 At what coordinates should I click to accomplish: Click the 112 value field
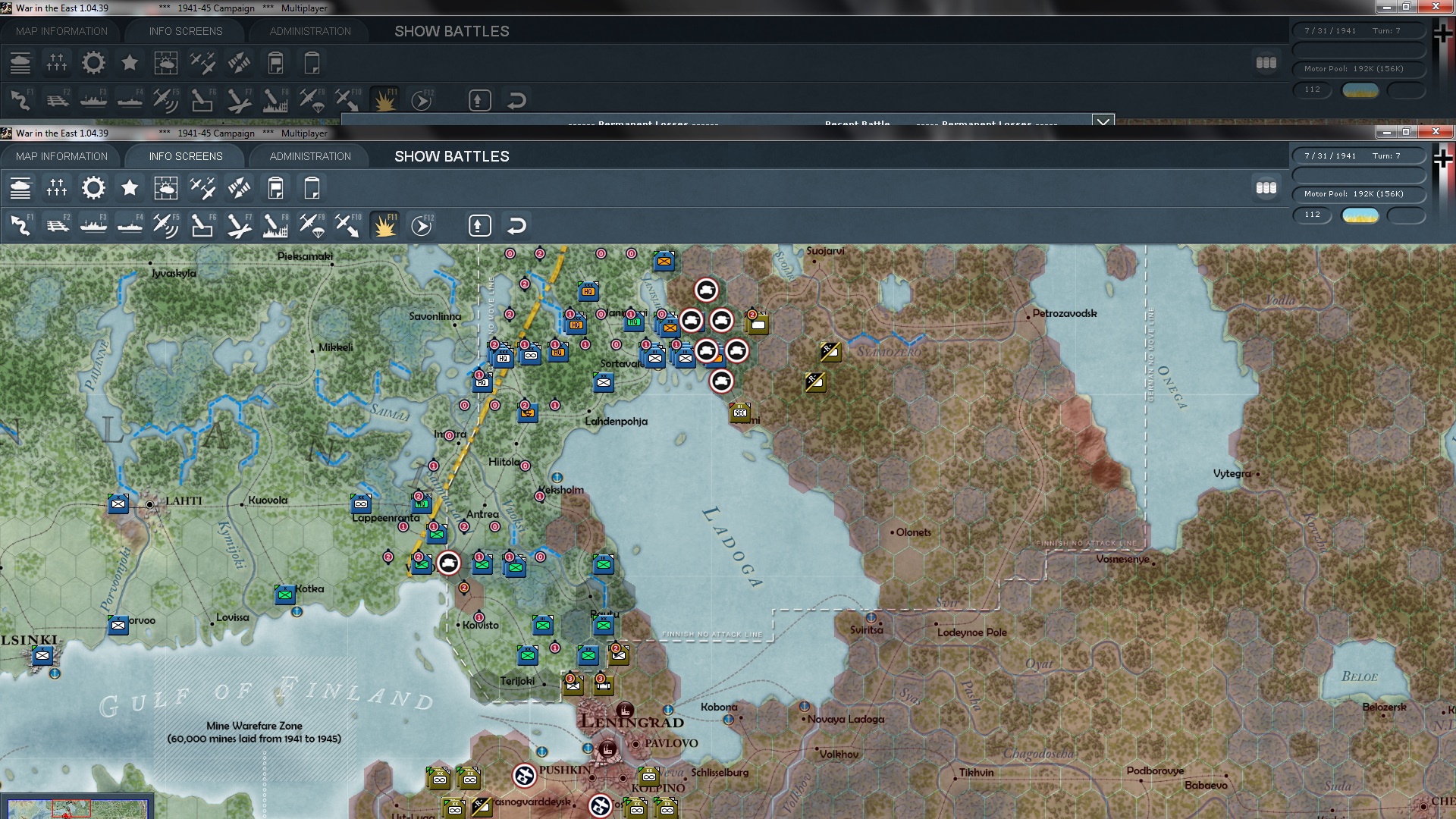[x=1313, y=215]
